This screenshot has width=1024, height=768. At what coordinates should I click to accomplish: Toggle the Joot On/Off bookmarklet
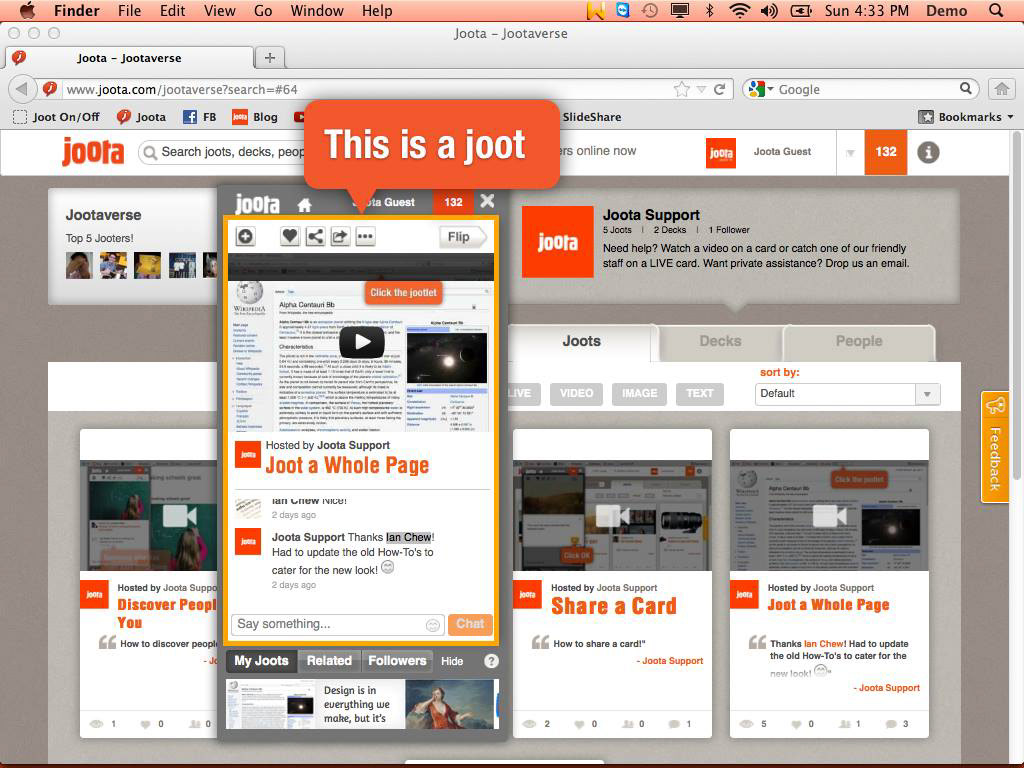pos(57,117)
